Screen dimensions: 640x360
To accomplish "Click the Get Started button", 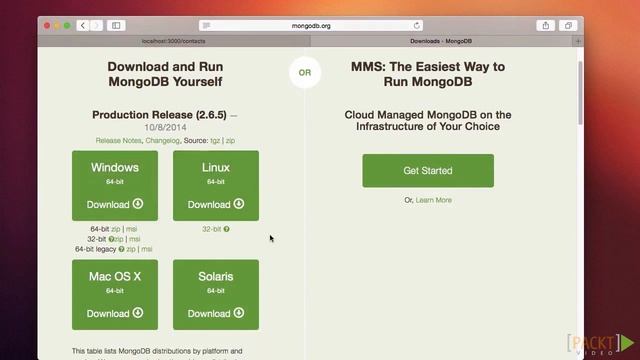I will pos(428,171).
